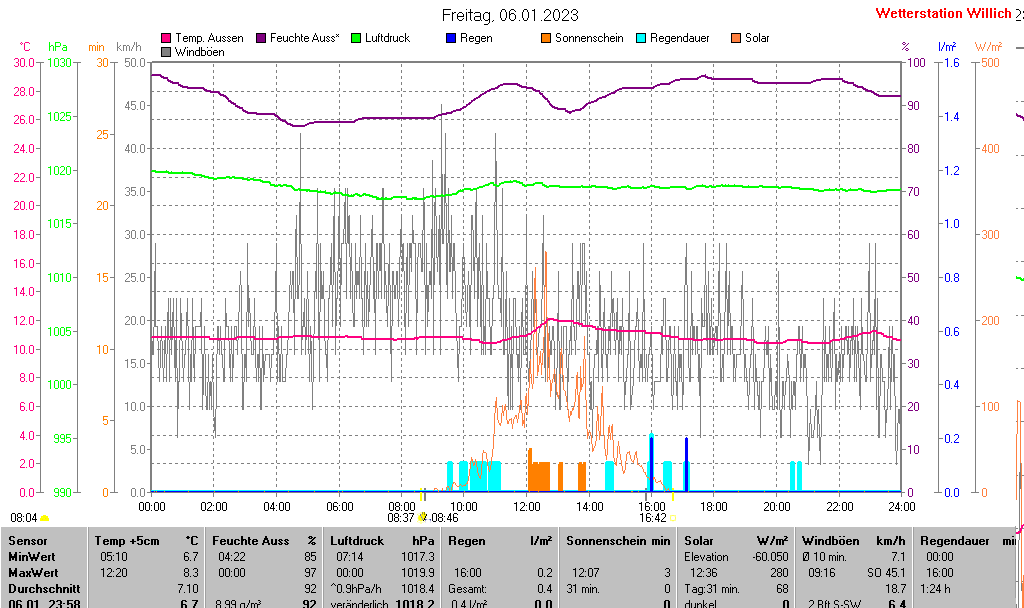The image size is (1024, 608).
Task: Click the maximum pressure value '1019.9'
Action: point(418,573)
